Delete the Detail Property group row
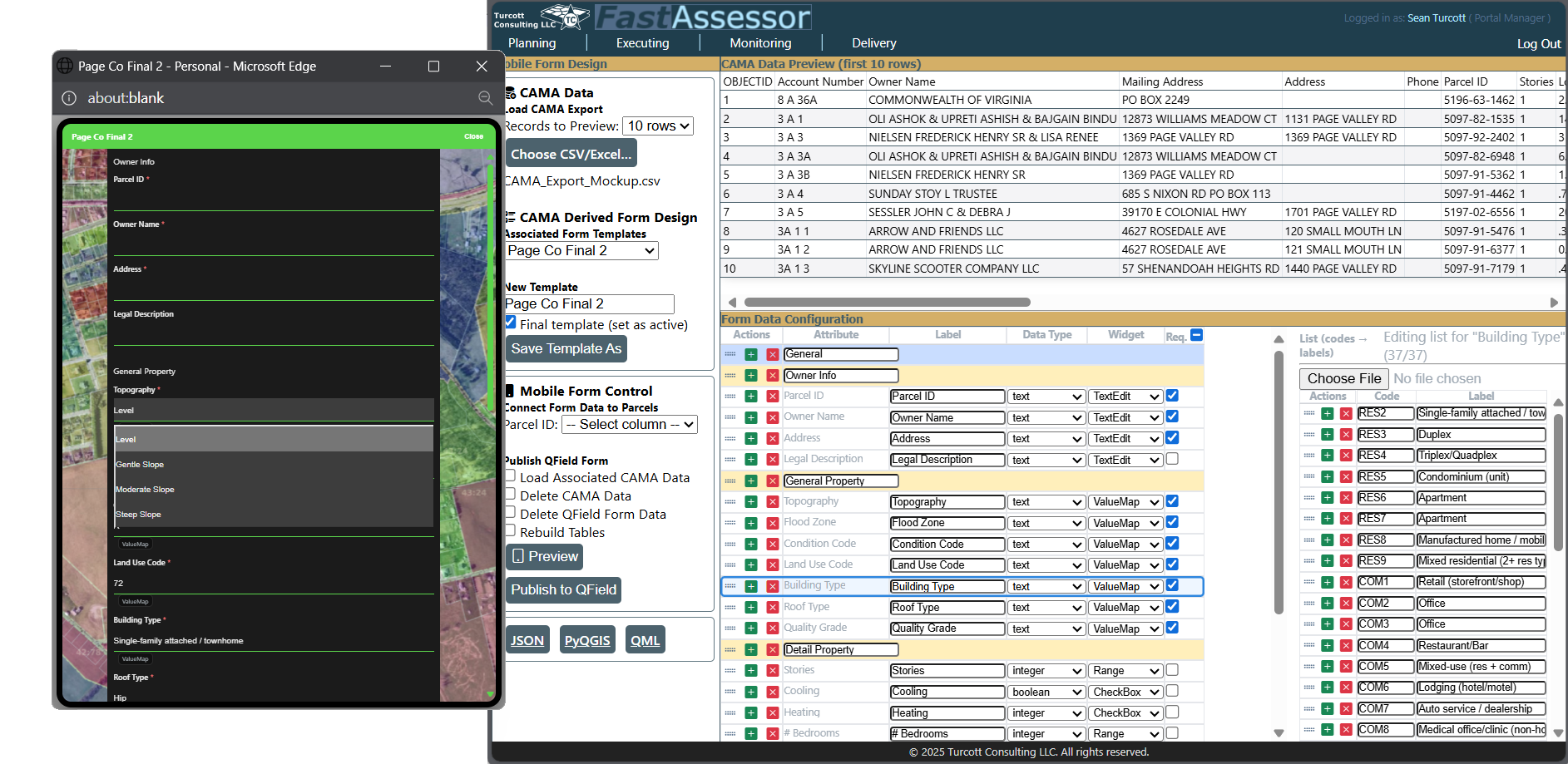The height and width of the screenshot is (764, 1568). tap(772, 650)
